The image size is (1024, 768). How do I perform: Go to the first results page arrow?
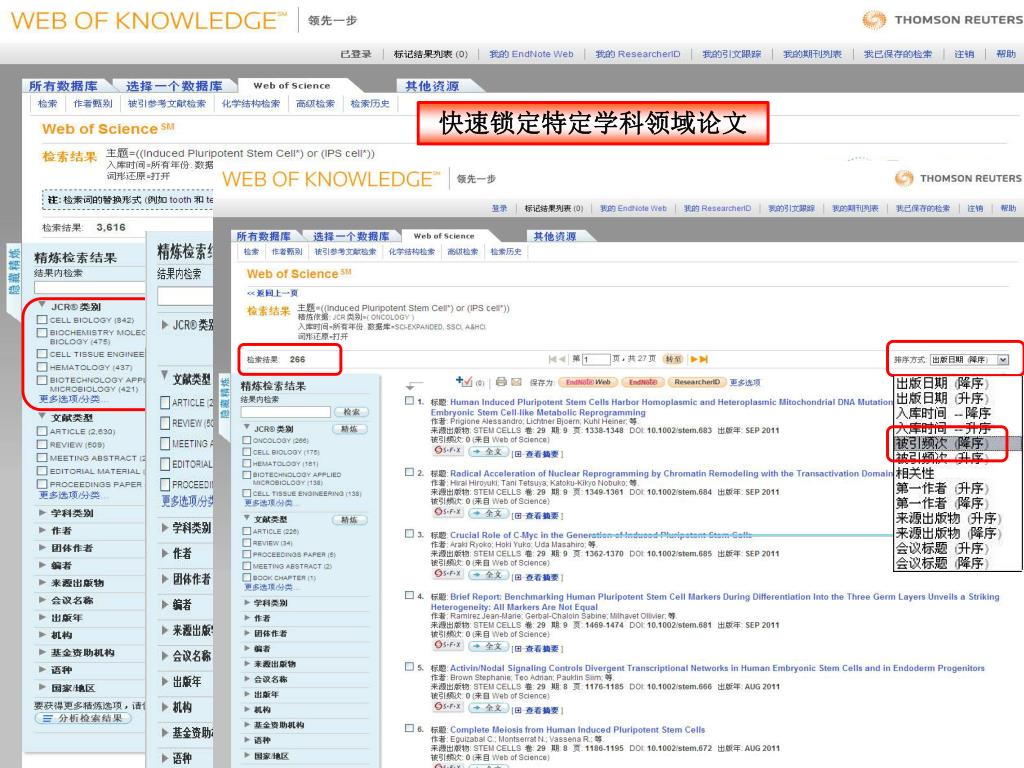pos(552,359)
